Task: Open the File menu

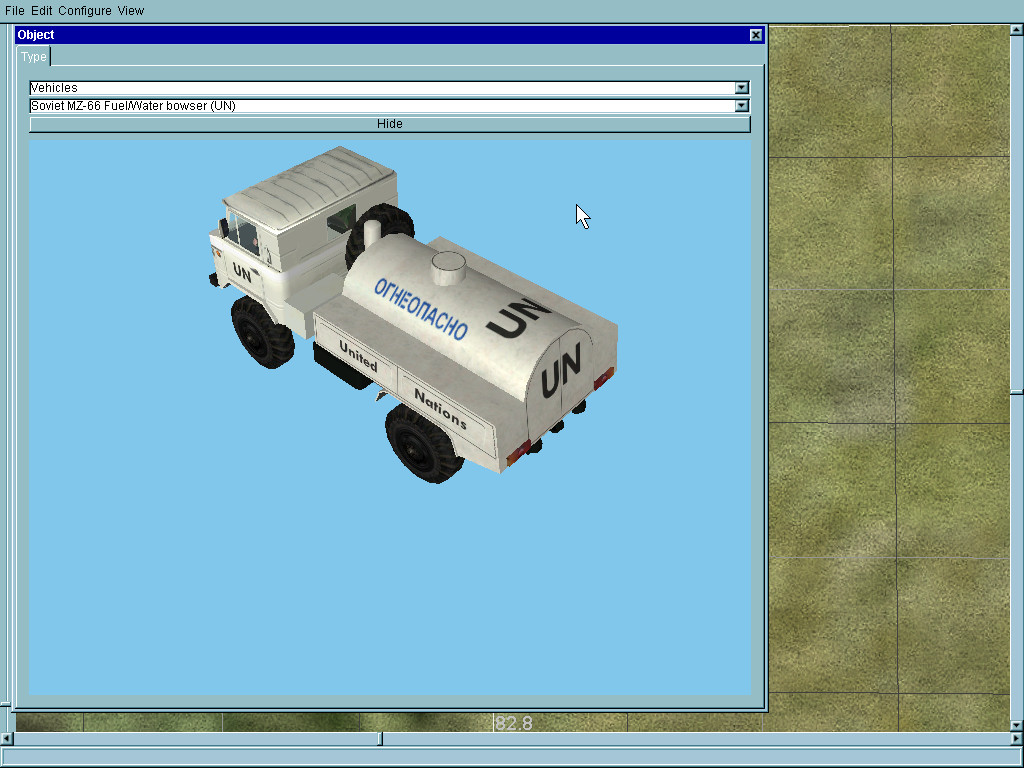Action: [14, 10]
